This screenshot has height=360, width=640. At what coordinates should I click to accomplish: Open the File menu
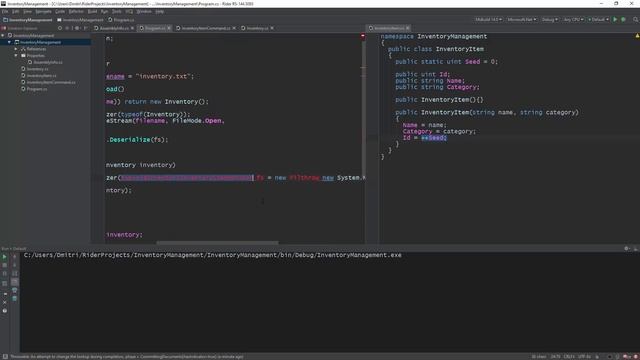pos(5,11)
